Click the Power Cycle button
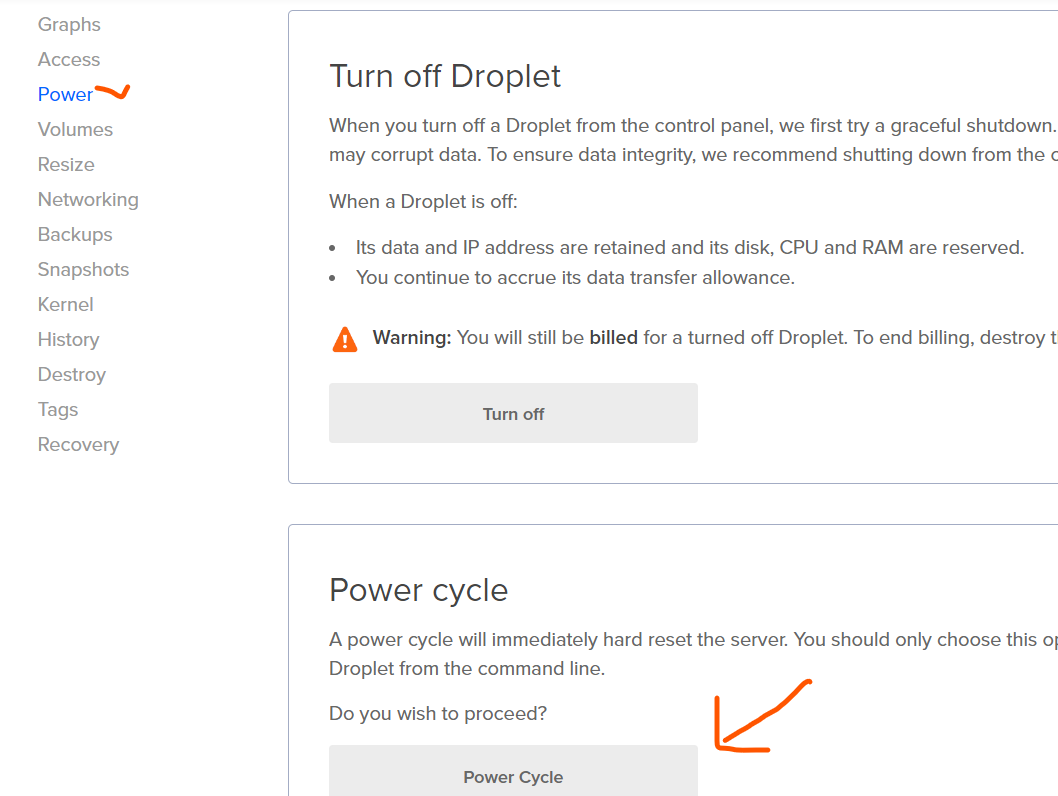The height and width of the screenshot is (796, 1058). (x=513, y=776)
